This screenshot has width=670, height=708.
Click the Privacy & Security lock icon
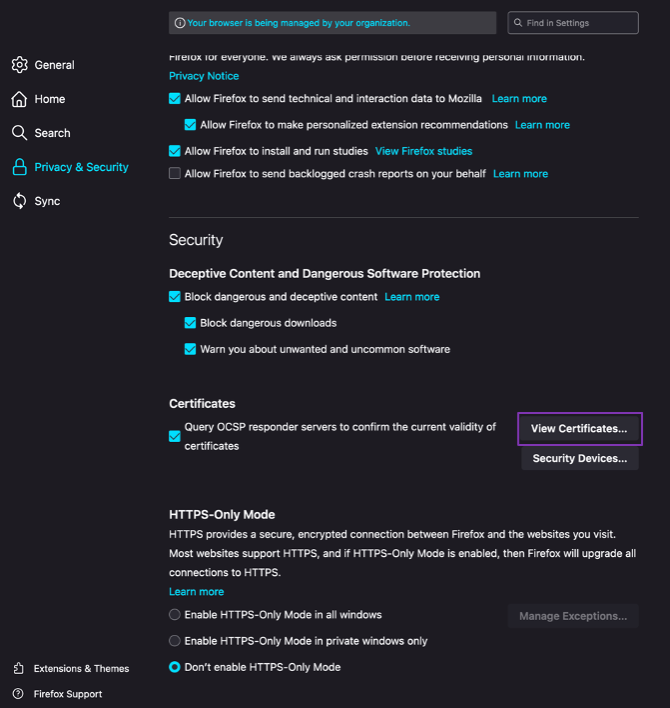pyautogui.click(x=19, y=167)
